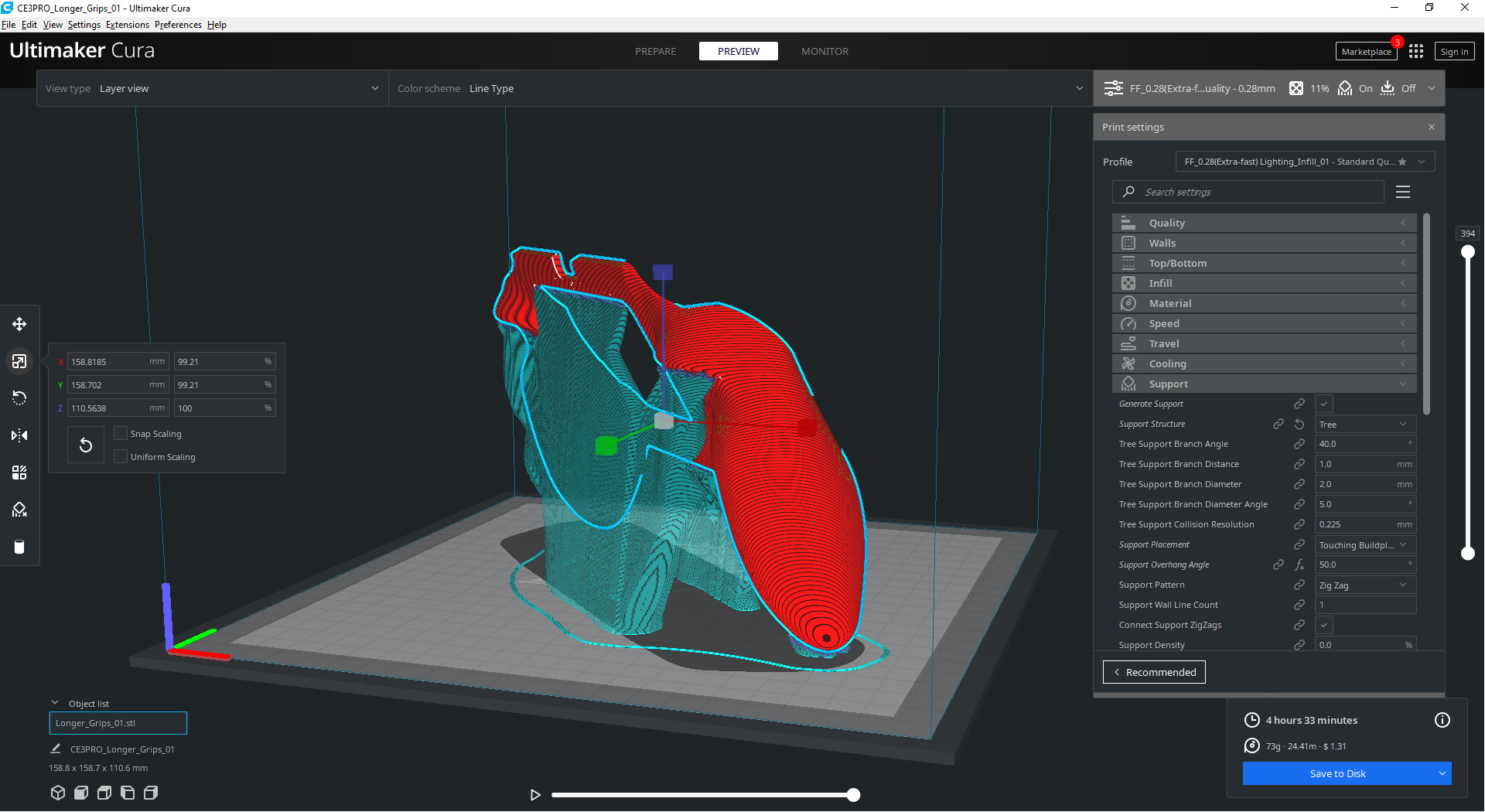Select the Support Blocker tool
Screen dimensions: 1485x812
point(19,510)
